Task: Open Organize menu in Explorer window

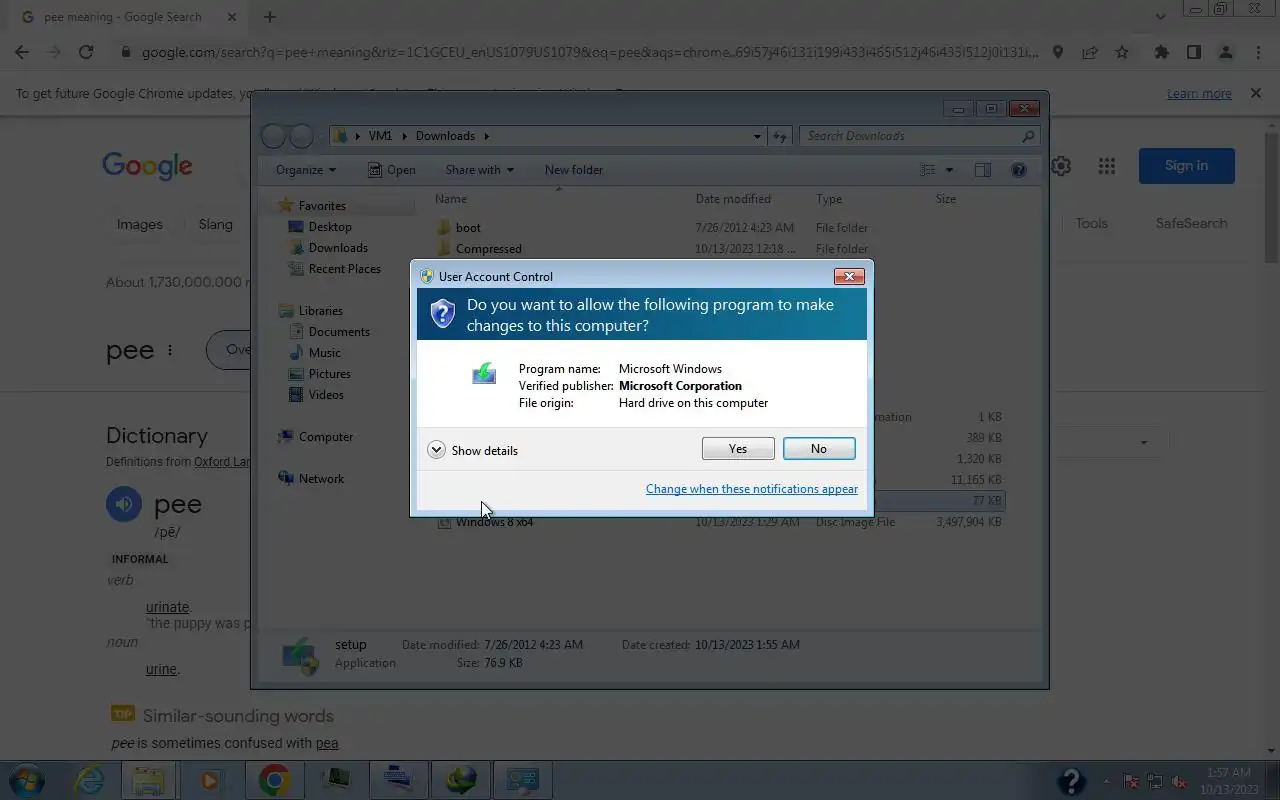Action: 306,170
